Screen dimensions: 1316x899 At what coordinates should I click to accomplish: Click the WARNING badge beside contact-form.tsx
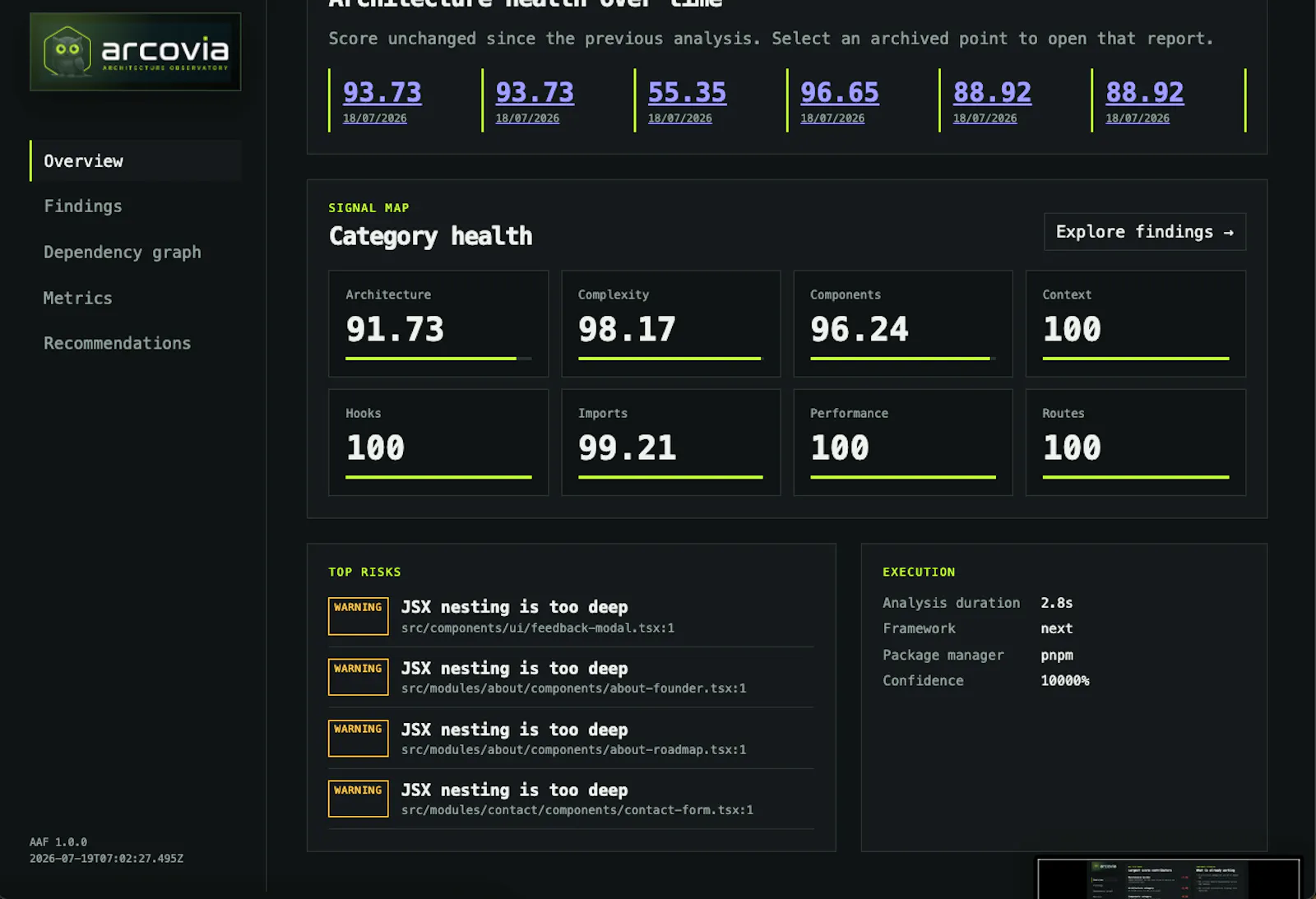pyautogui.click(x=359, y=799)
